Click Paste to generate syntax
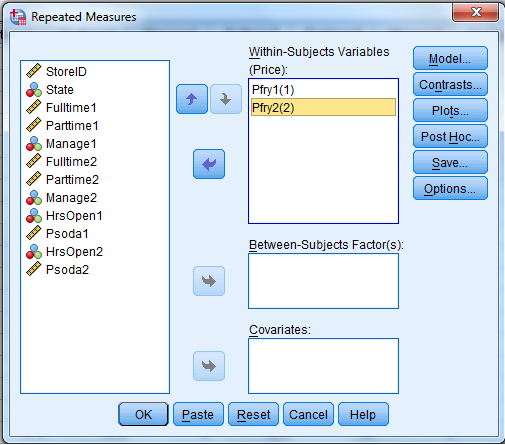The height and width of the screenshot is (445, 505). 198,414
